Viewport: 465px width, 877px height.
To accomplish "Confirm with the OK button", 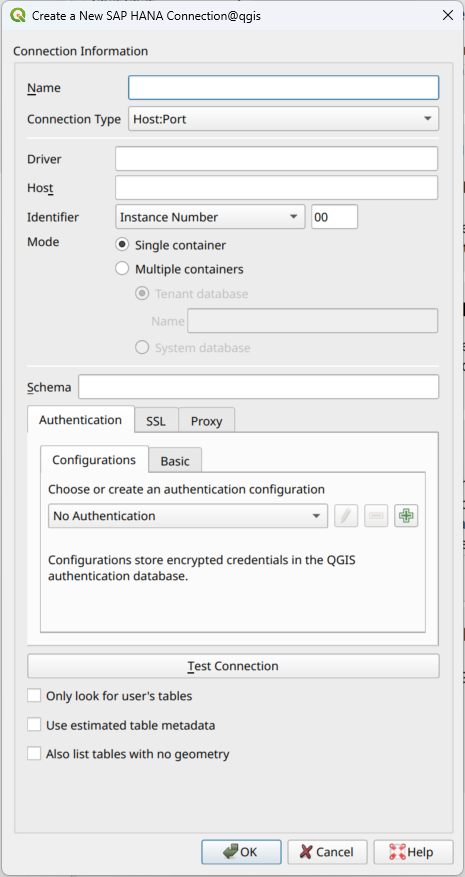I will pos(241,852).
